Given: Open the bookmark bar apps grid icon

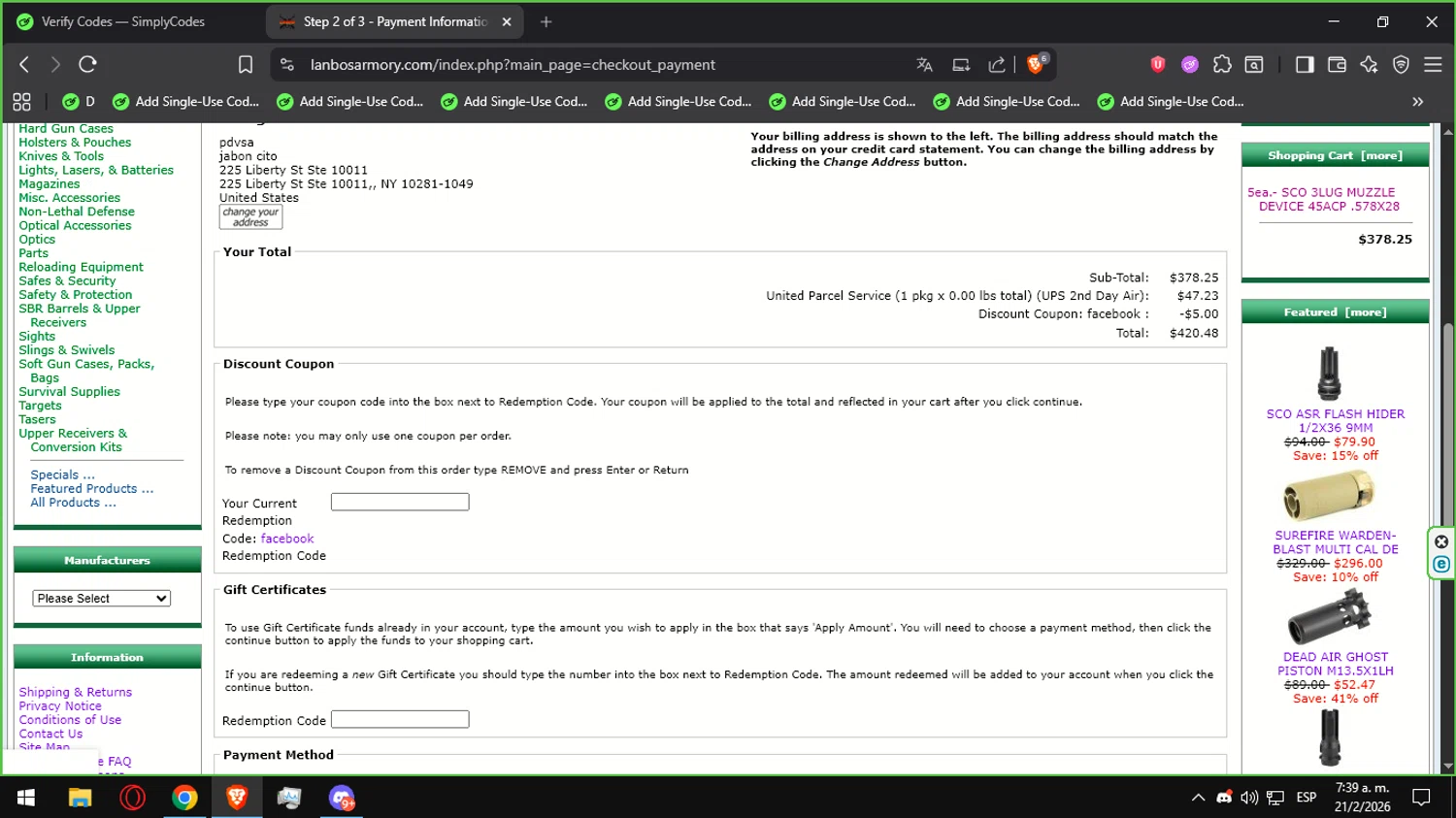Looking at the screenshot, I should [21, 101].
